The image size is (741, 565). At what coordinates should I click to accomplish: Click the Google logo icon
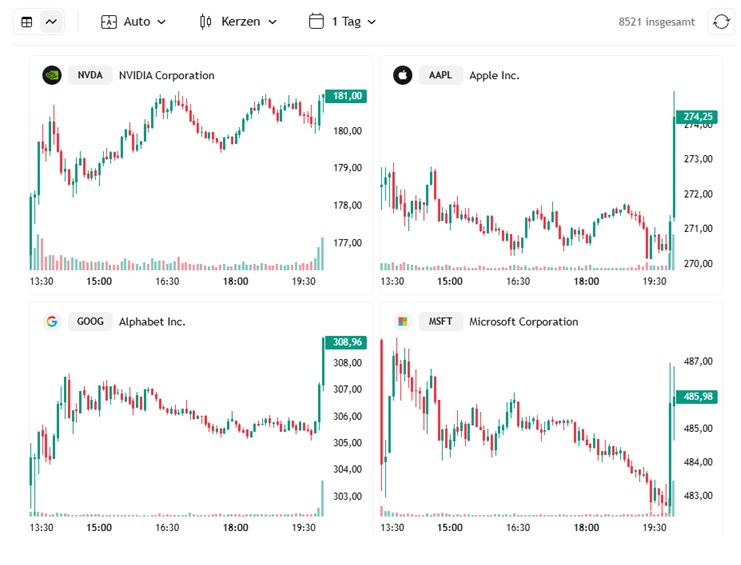[x=52, y=322]
